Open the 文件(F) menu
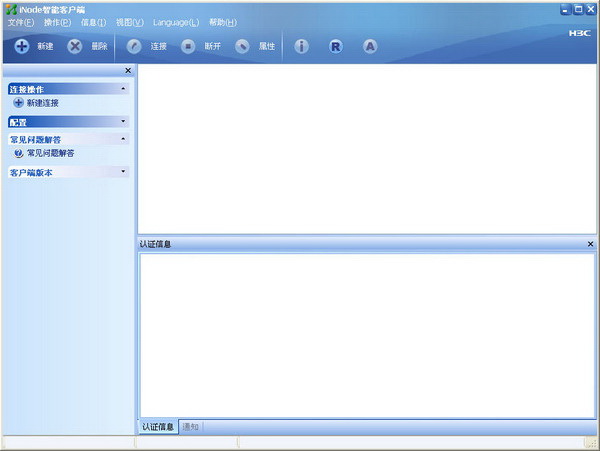600x451 pixels. [x=21, y=22]
